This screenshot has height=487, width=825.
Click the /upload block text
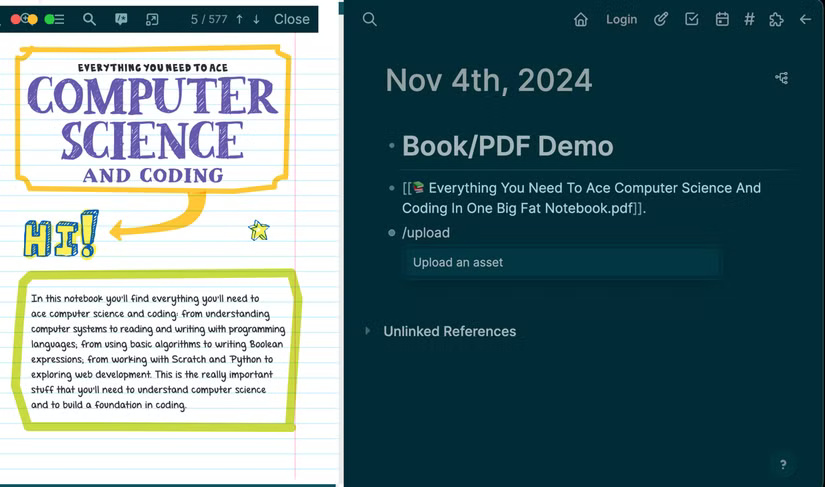426,232
